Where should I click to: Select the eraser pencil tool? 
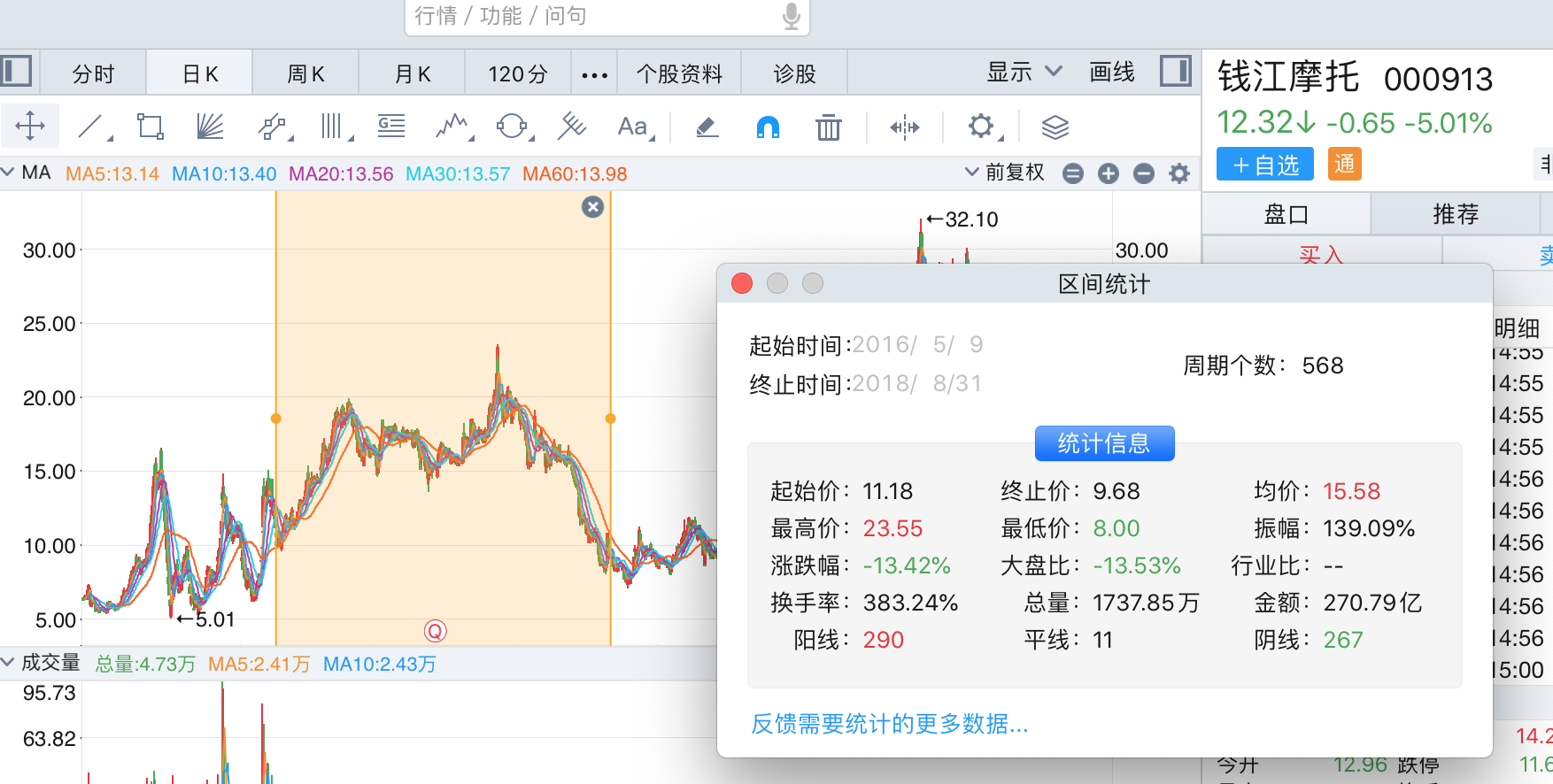[x=707, y=127]
